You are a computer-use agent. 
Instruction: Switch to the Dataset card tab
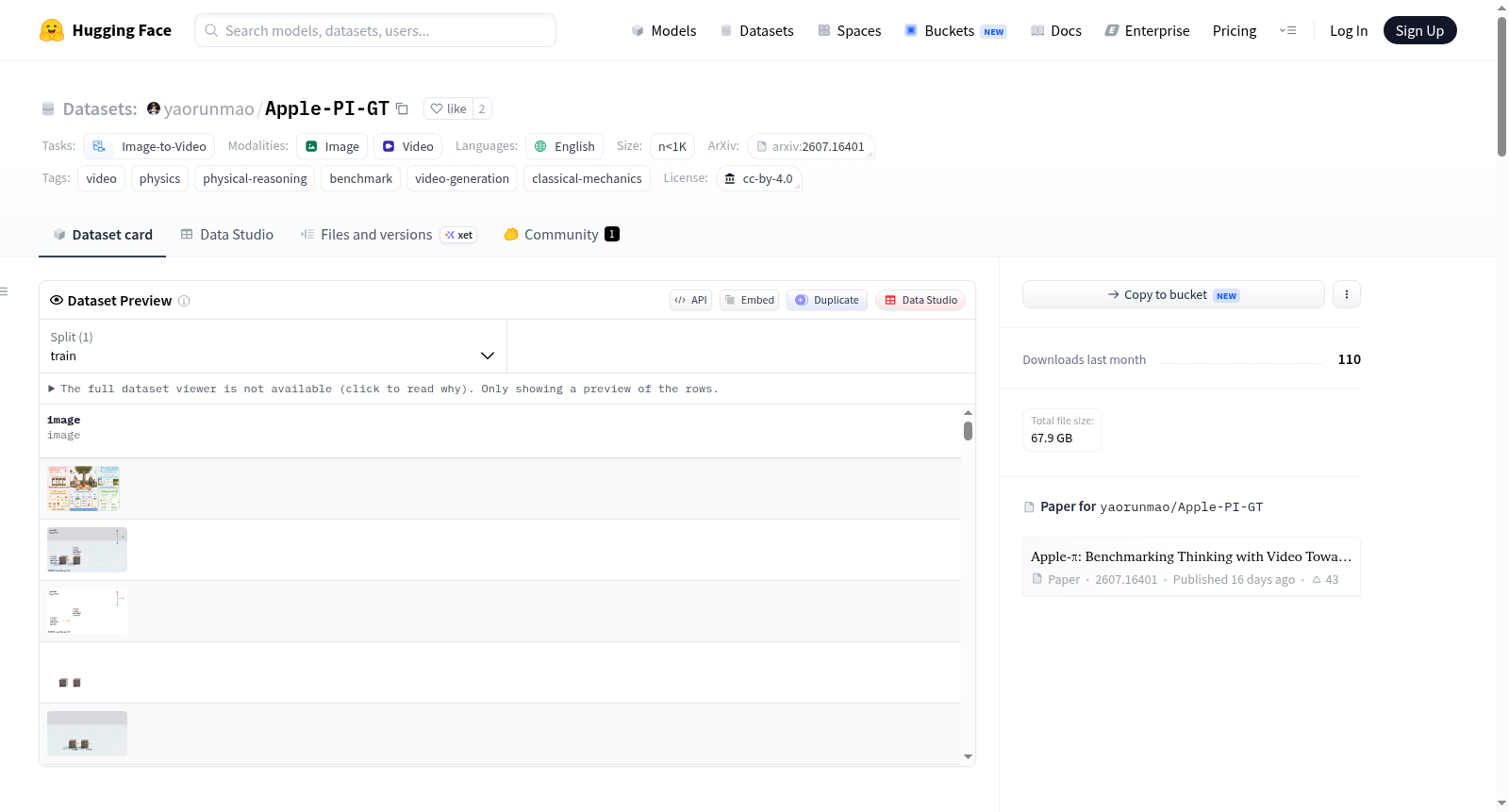(103, 235)
